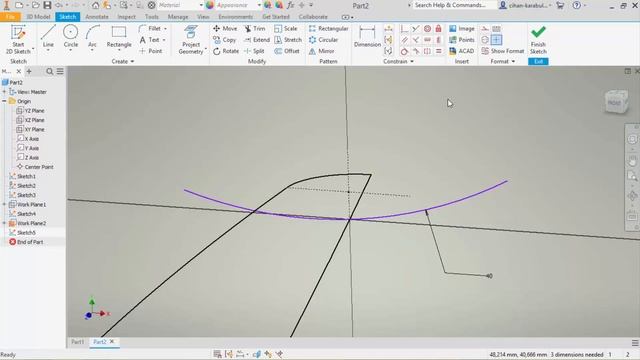Expand the Work Plane1 node

click(x=4, y=204)
